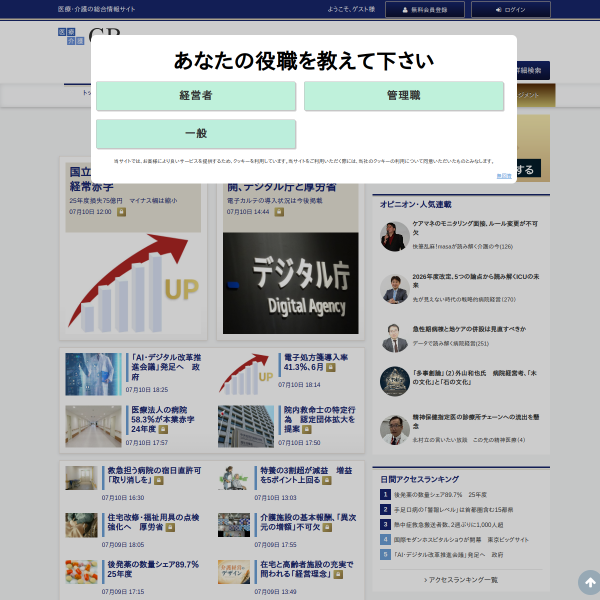Image resolution: width=600 pixels, height=600 pixels.
Task: Click the ログイン button
Action: point(511,10)
